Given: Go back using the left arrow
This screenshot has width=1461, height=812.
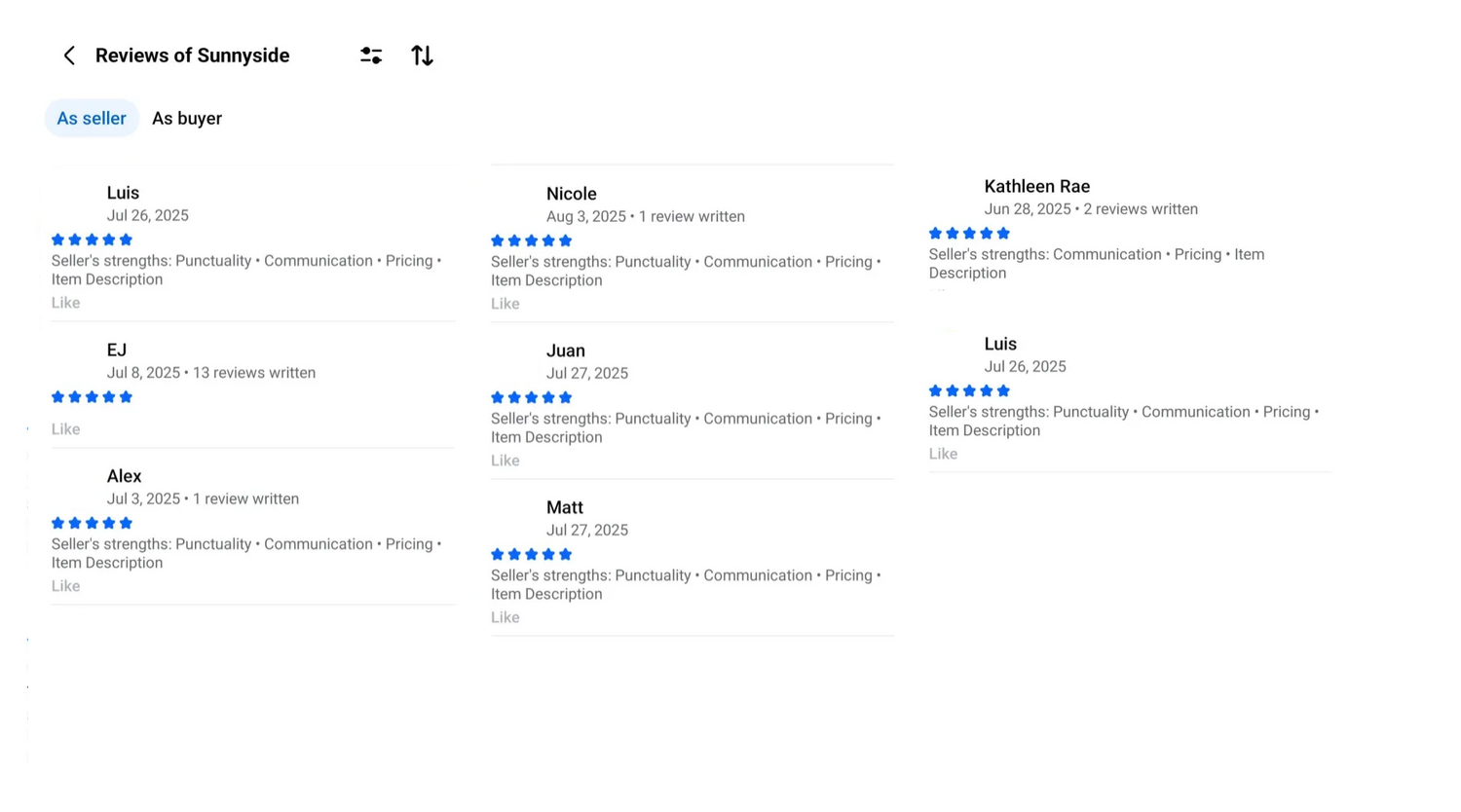Looking at the screenshot, I should click(69, 55).
